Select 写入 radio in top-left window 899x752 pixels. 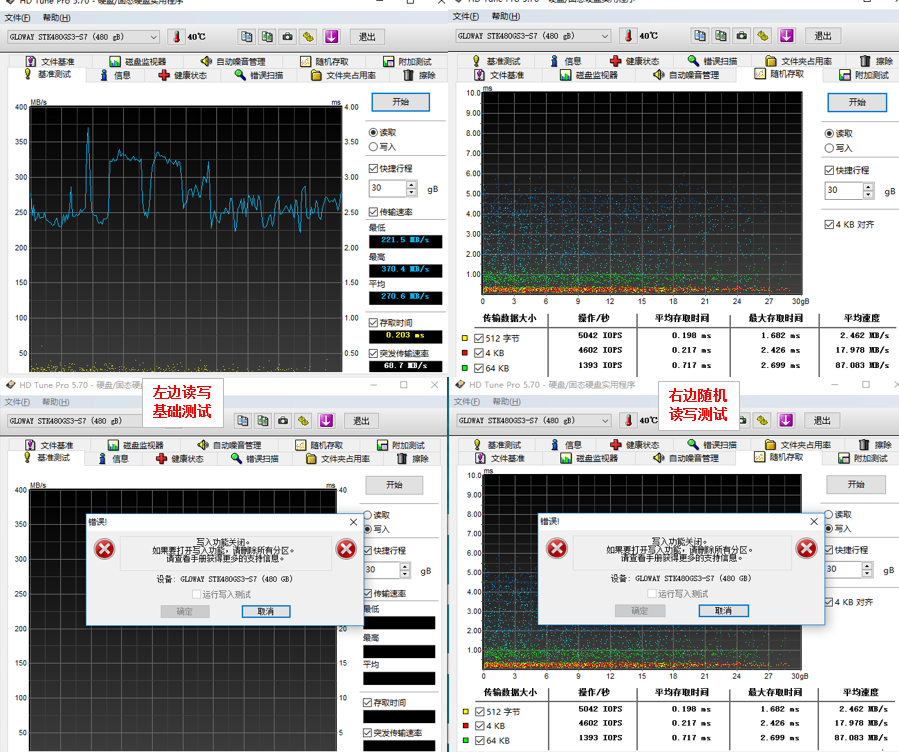(373, 147)
